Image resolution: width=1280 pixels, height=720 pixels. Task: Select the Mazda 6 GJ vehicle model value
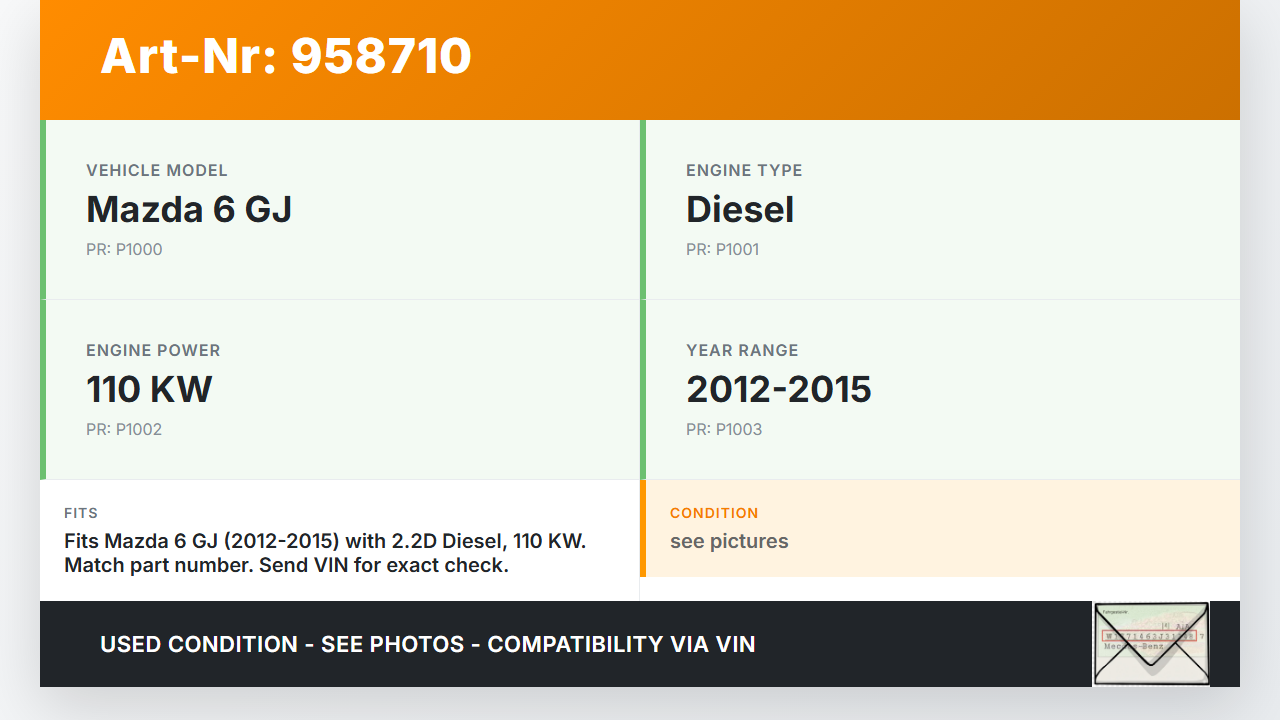pos(189,209)
